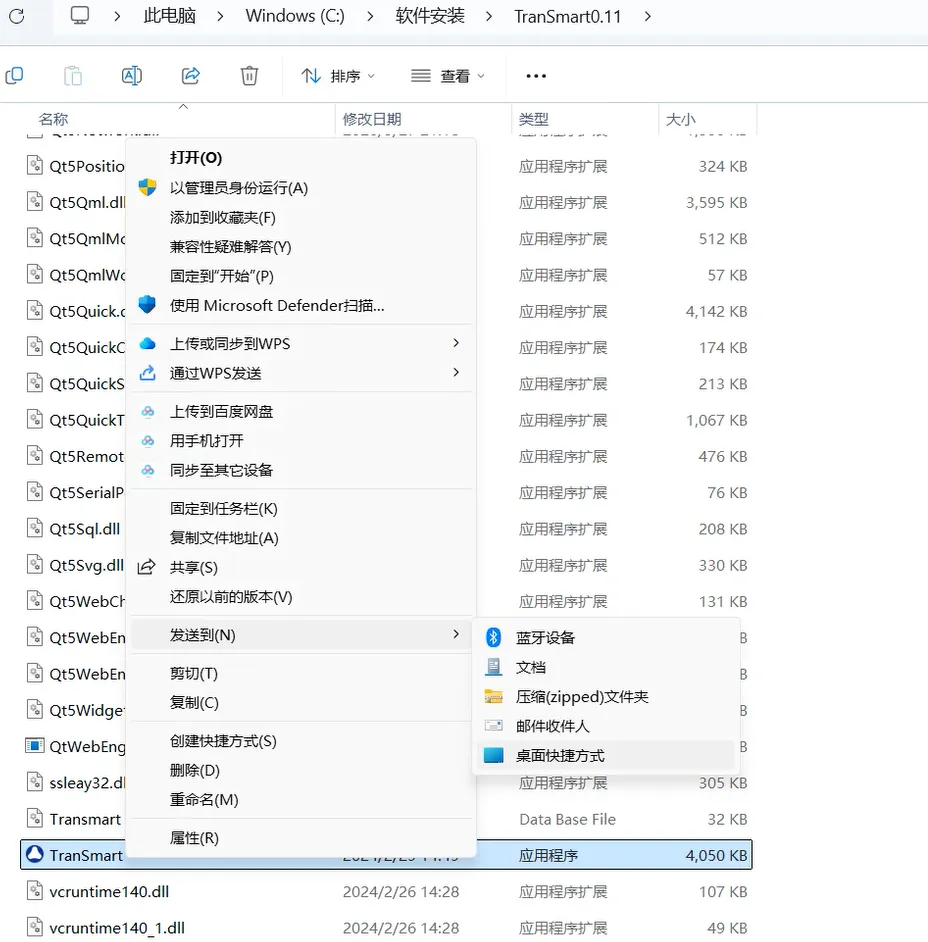
Task: Choose 同步至其它设备
Action: point(301,470)
